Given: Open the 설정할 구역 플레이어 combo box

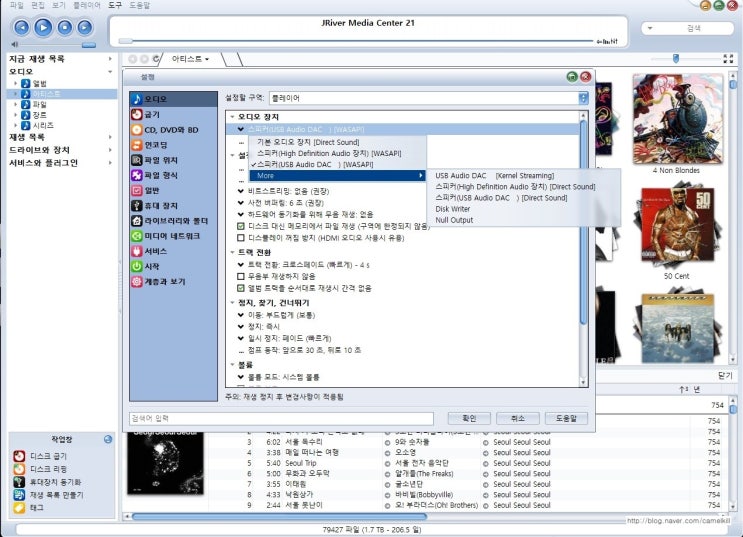Looking at the screenshot, I should click(429, 98).
